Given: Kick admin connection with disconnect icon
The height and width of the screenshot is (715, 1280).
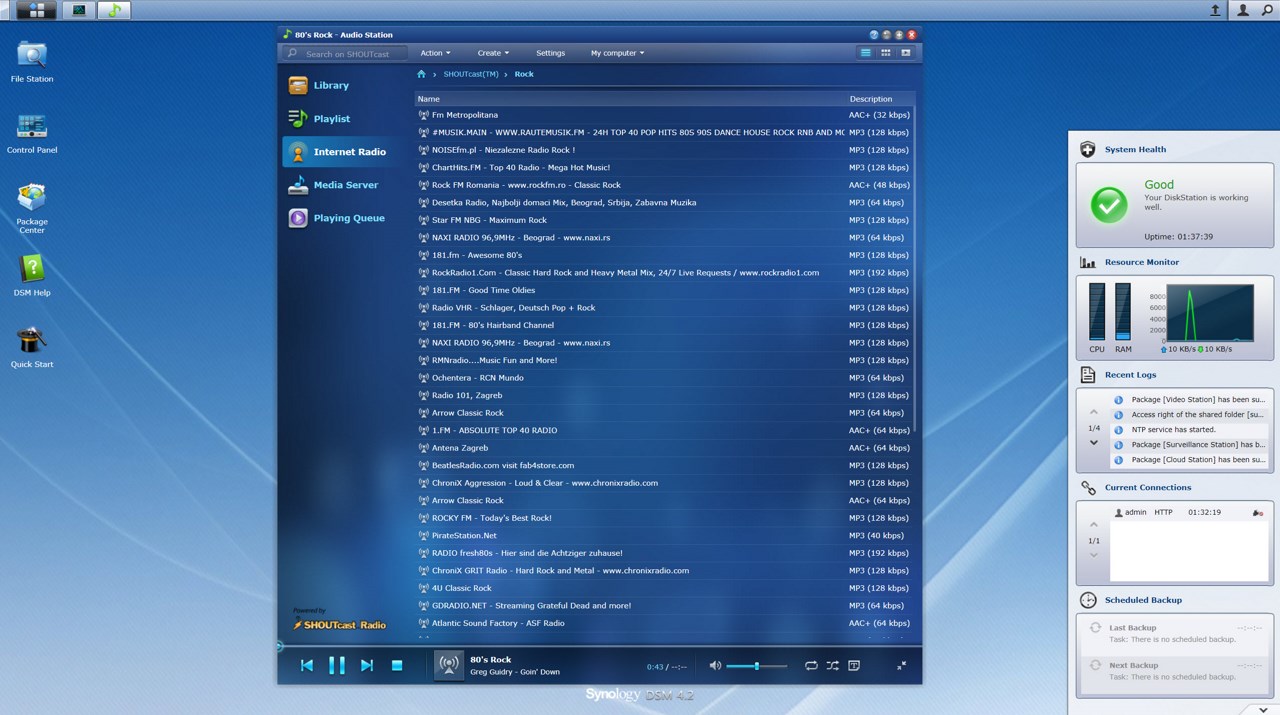Looking at the screenshot, I should 1258,513.
